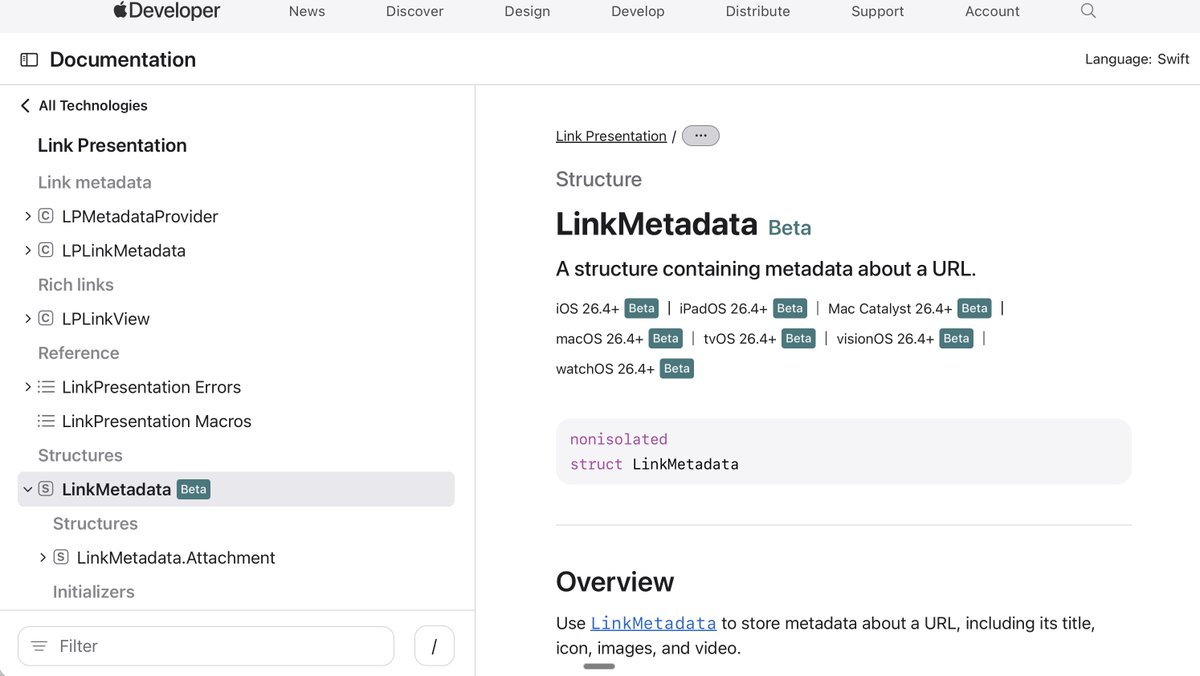Image resolution: width=1200 pixels, height=676 pixels.
Task: Expand the LinkMetadata.Attachment node
Action: 43,557
